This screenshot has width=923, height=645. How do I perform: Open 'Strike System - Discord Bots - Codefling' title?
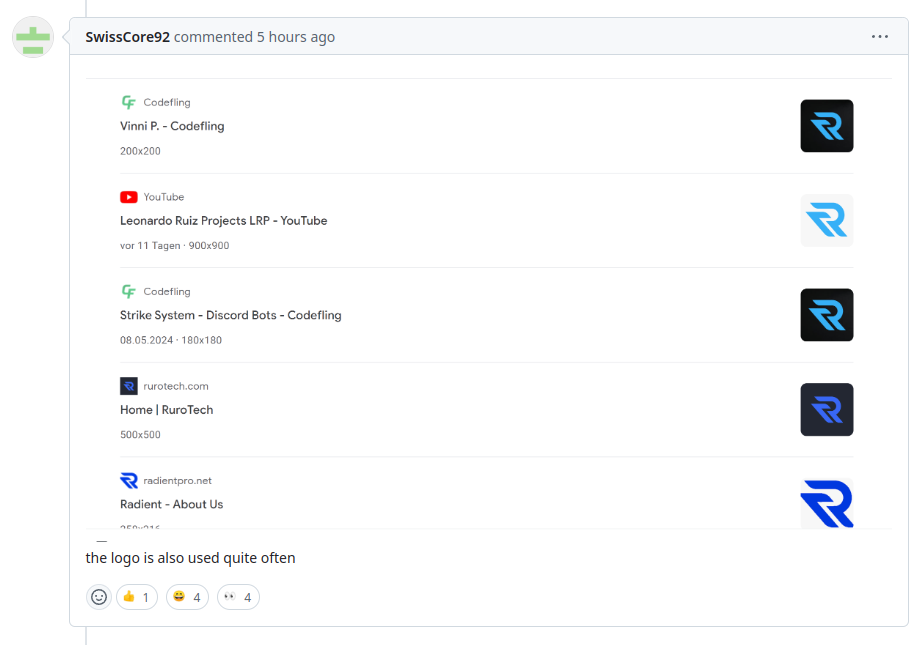[231, 315]
